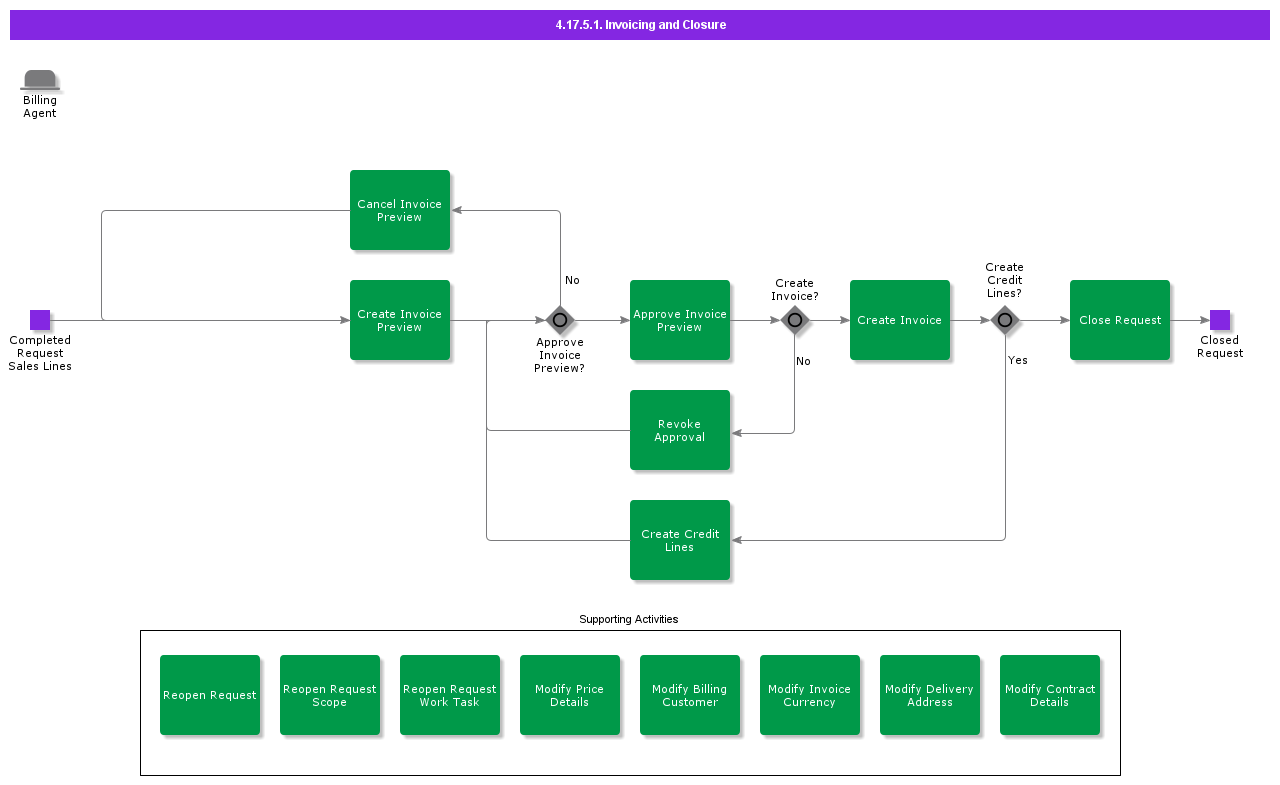Click the Create Invoice activity box

tap(900, 320)
